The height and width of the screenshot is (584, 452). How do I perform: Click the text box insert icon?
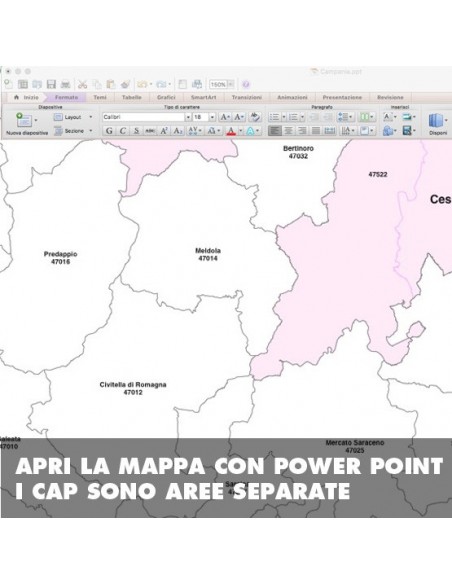pos(389,117)
